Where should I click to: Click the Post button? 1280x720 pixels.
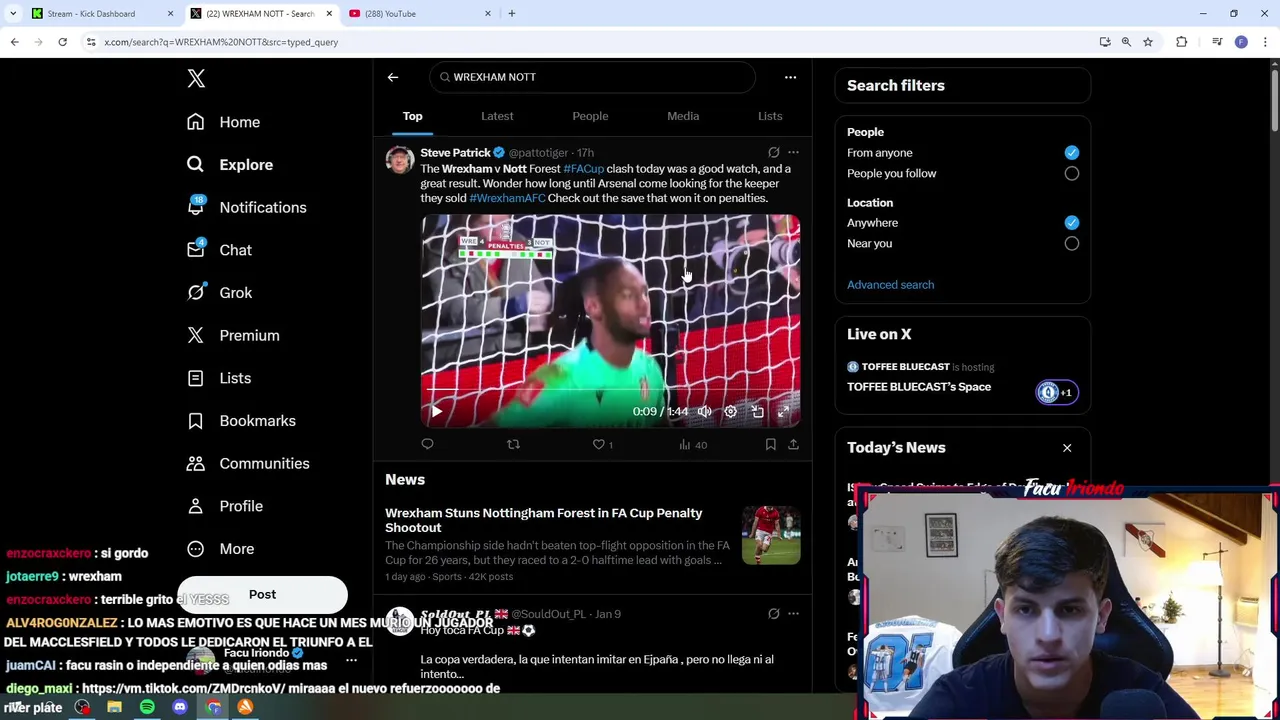(x=262, y=594)
